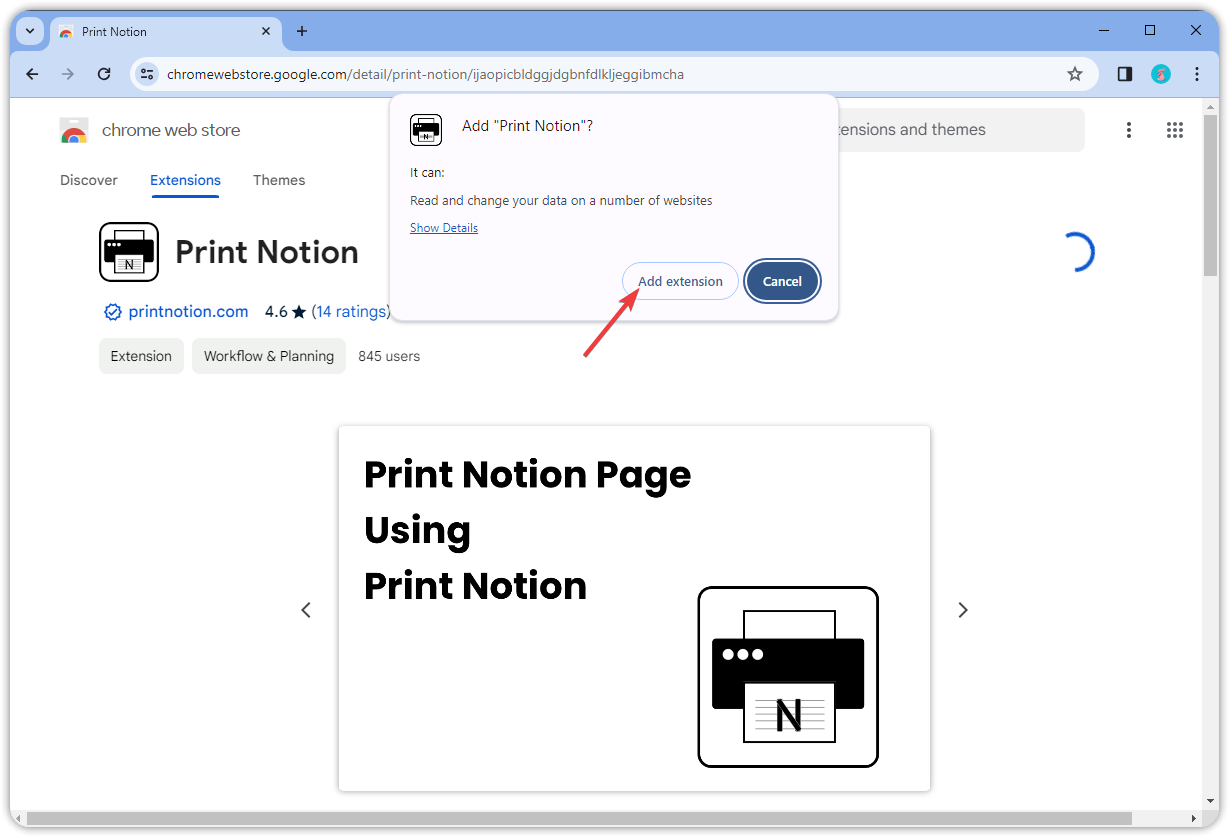This screenshot has height=837, width=1229.
Task: Click the Add extension button
Action: point(680,281)
